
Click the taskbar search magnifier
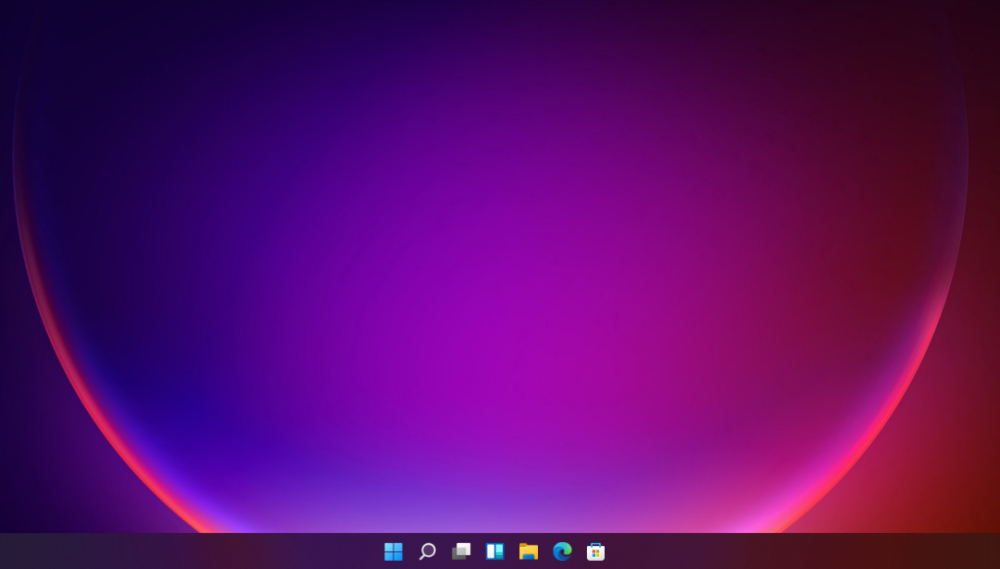click(427, 551)
